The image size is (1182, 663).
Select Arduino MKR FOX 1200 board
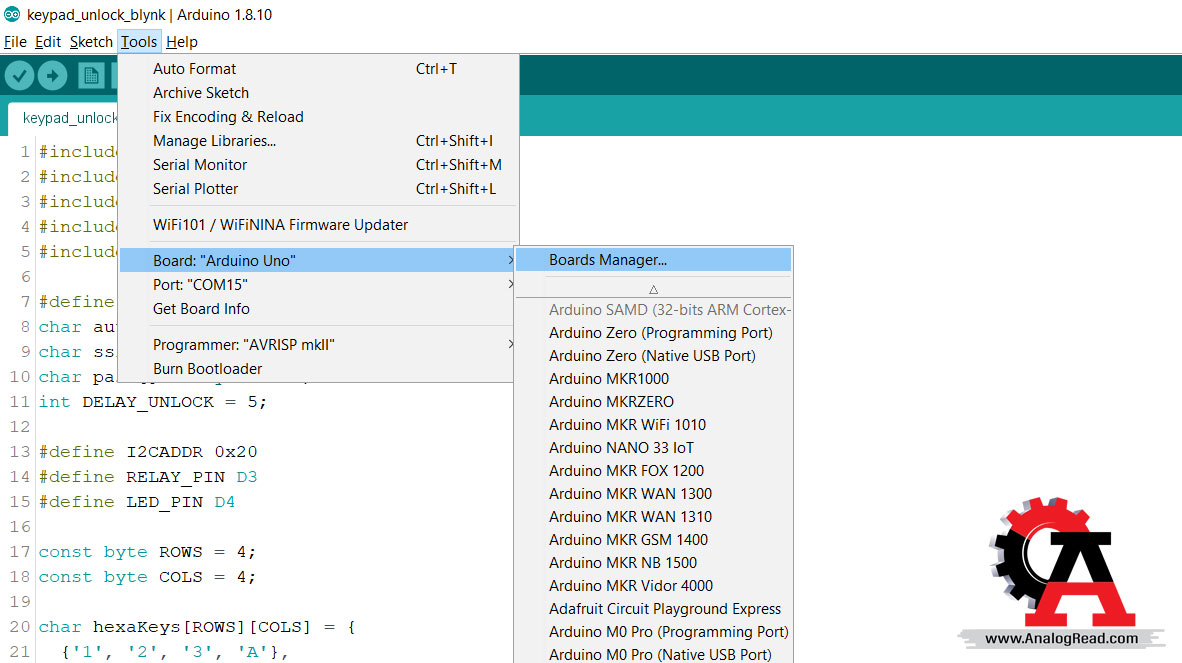[x=654, y=471]
